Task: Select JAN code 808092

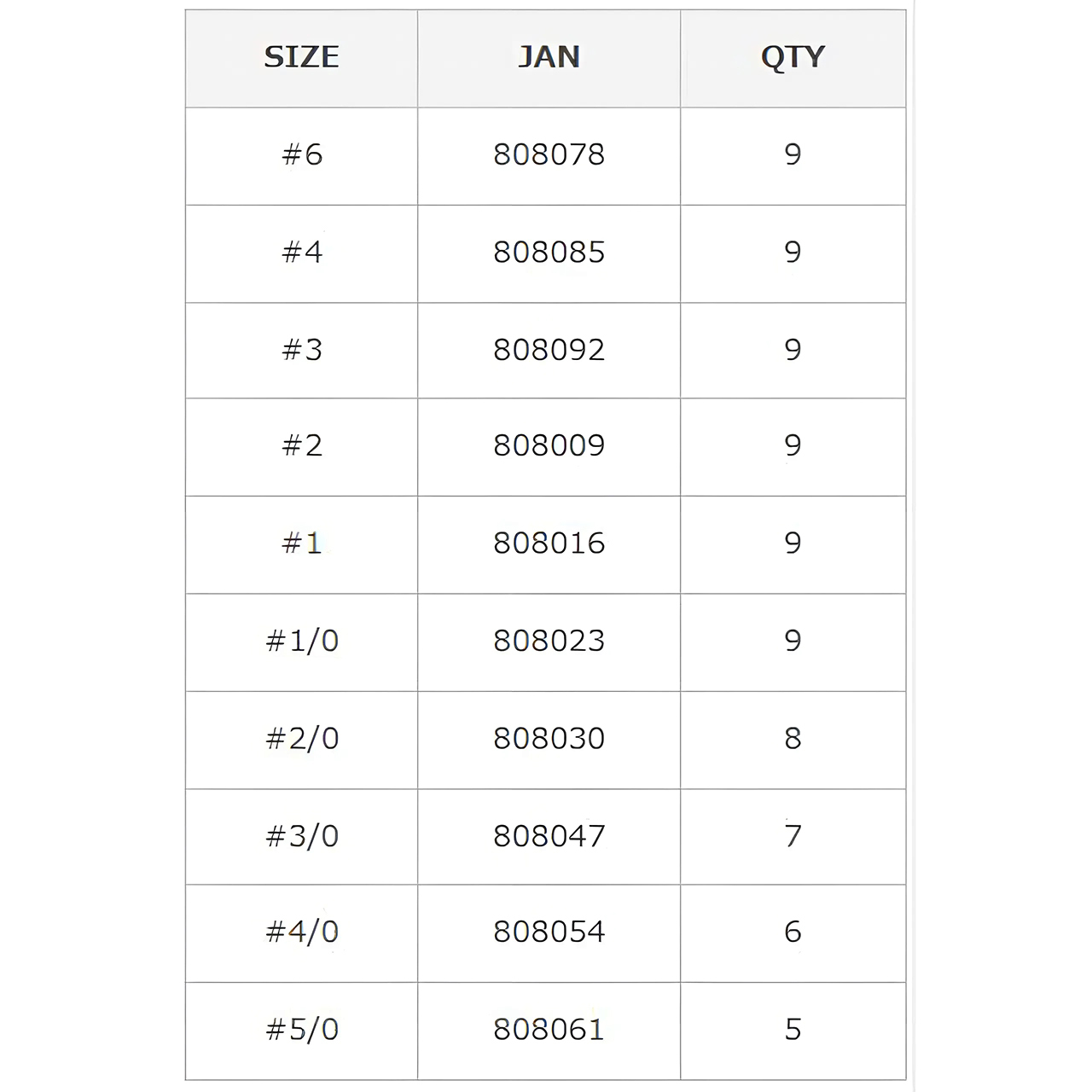Action: click(549, 350)
